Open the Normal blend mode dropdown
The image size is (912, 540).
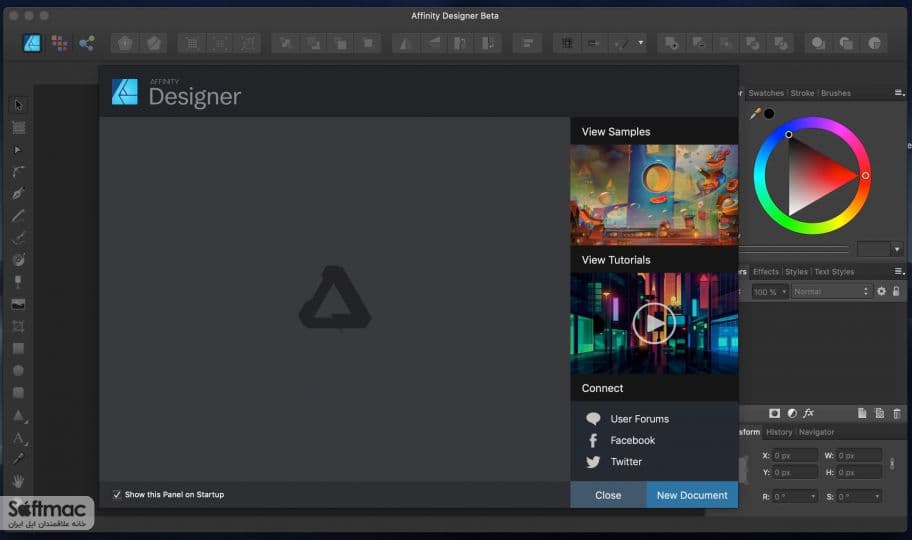pyautogui.click(x=831, y=292)
